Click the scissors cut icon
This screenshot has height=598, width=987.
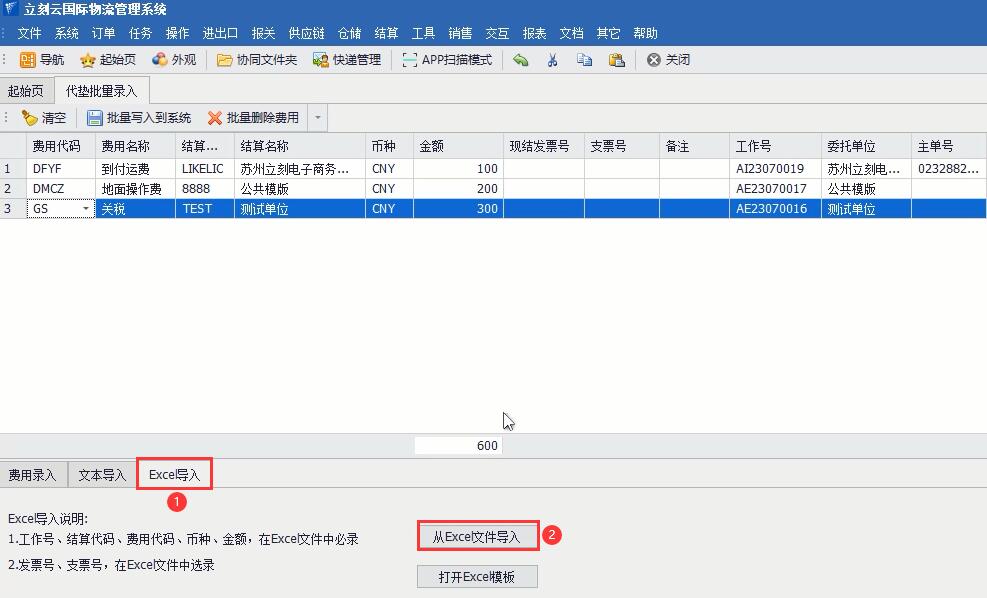point(552,60)
